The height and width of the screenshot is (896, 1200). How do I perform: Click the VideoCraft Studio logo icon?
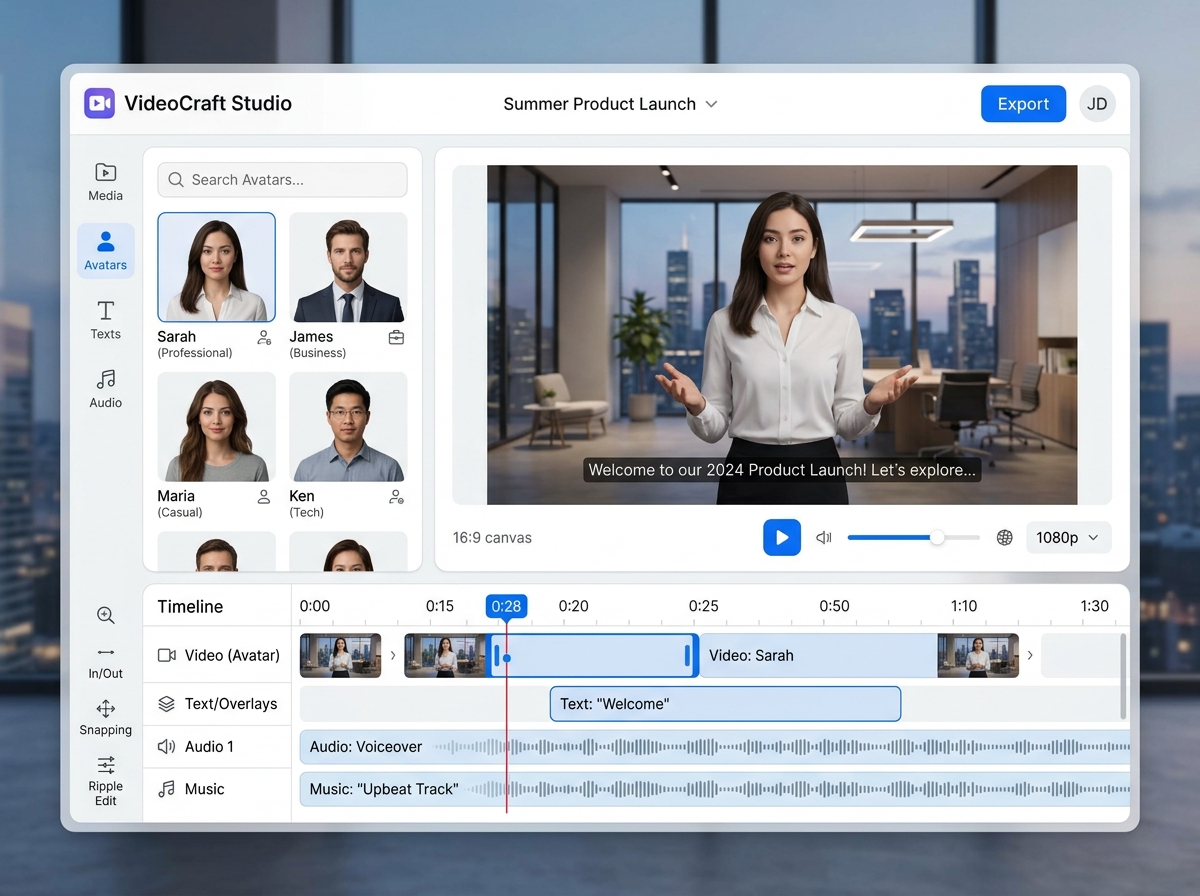tap(99, 104)
